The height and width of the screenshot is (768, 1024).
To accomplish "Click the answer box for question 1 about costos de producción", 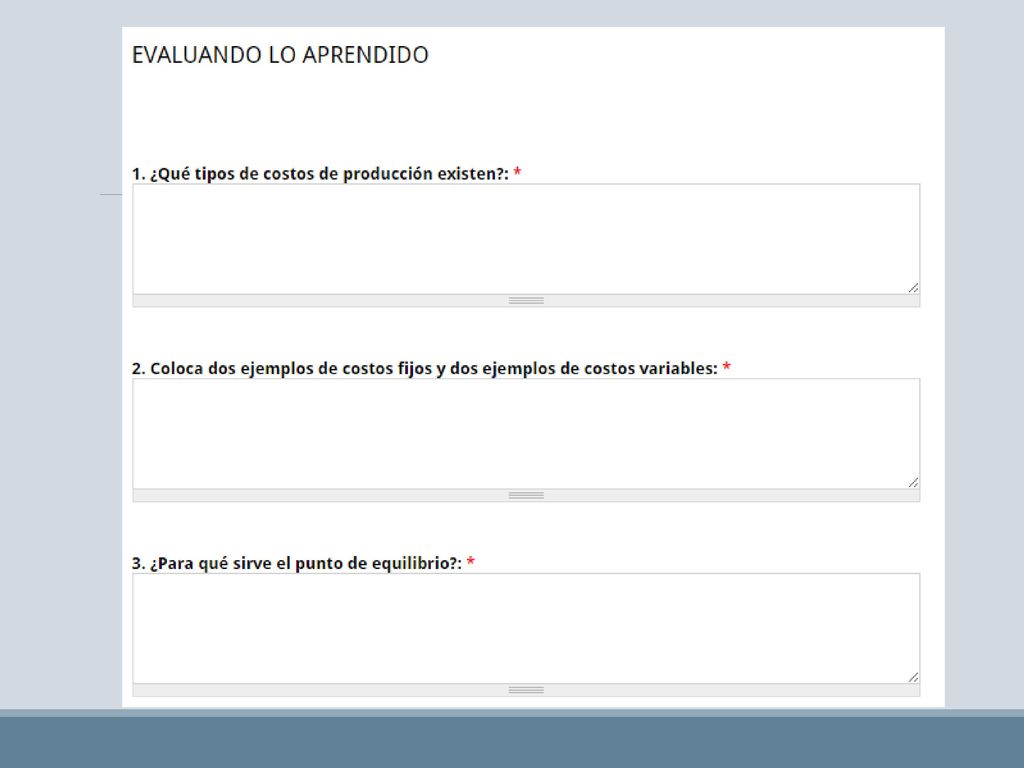I will coord(526,239).
